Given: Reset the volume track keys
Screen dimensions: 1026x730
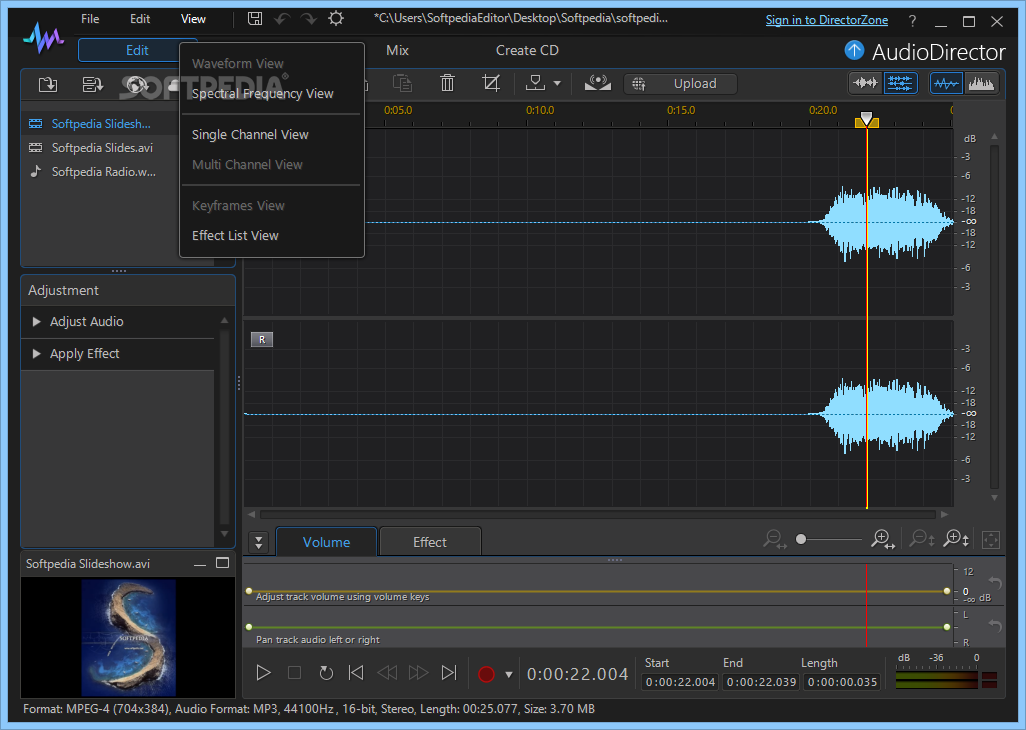Looking at the screenshot, I should 995,583.
